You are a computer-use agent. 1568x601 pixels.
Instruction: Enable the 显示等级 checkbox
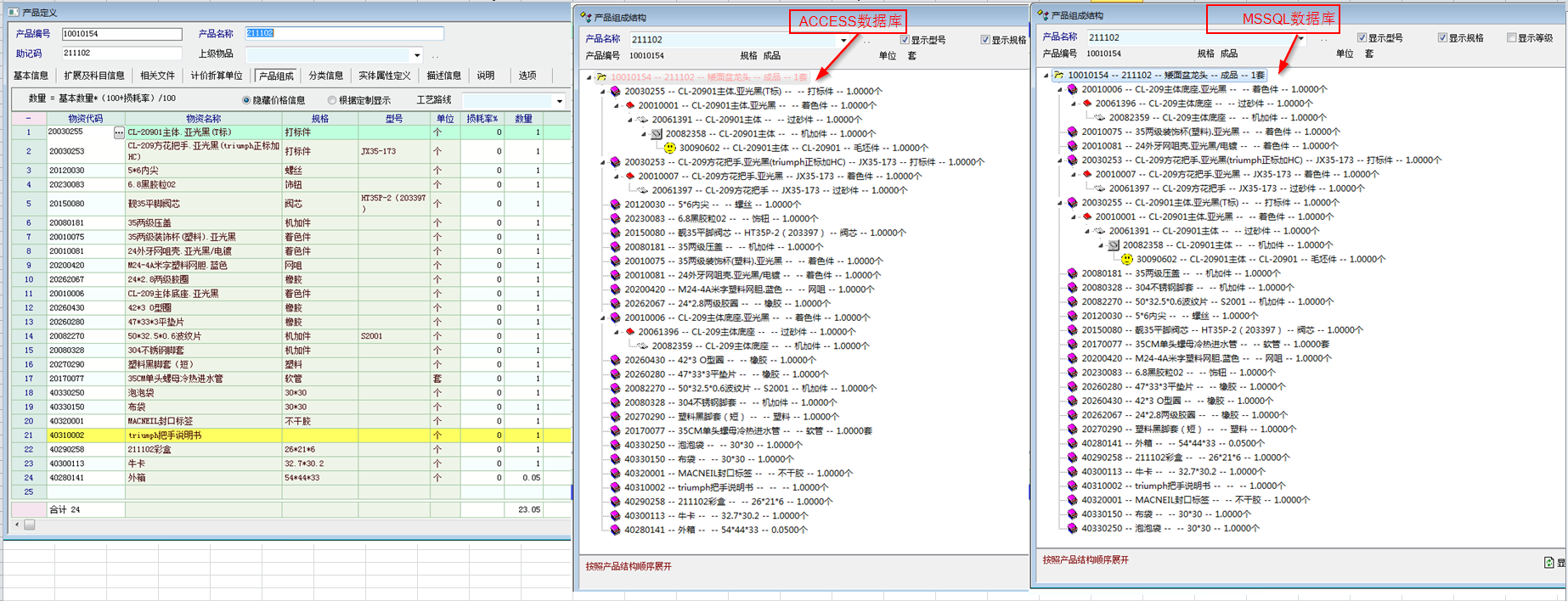coord(1511,37)
